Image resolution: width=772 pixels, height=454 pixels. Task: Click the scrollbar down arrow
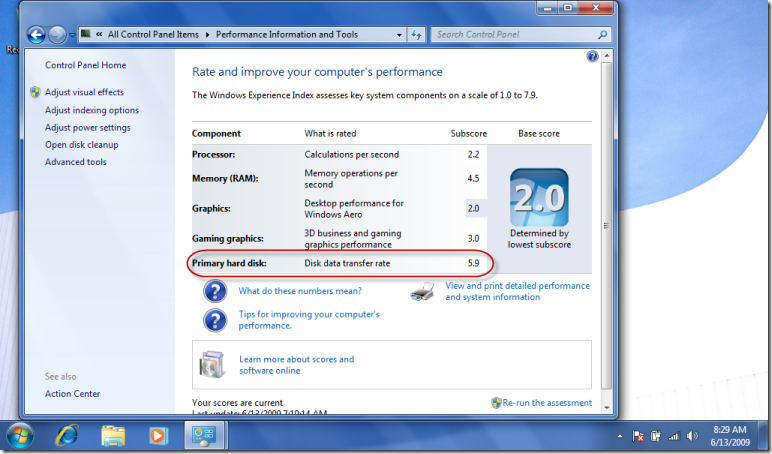click(607, 407)
